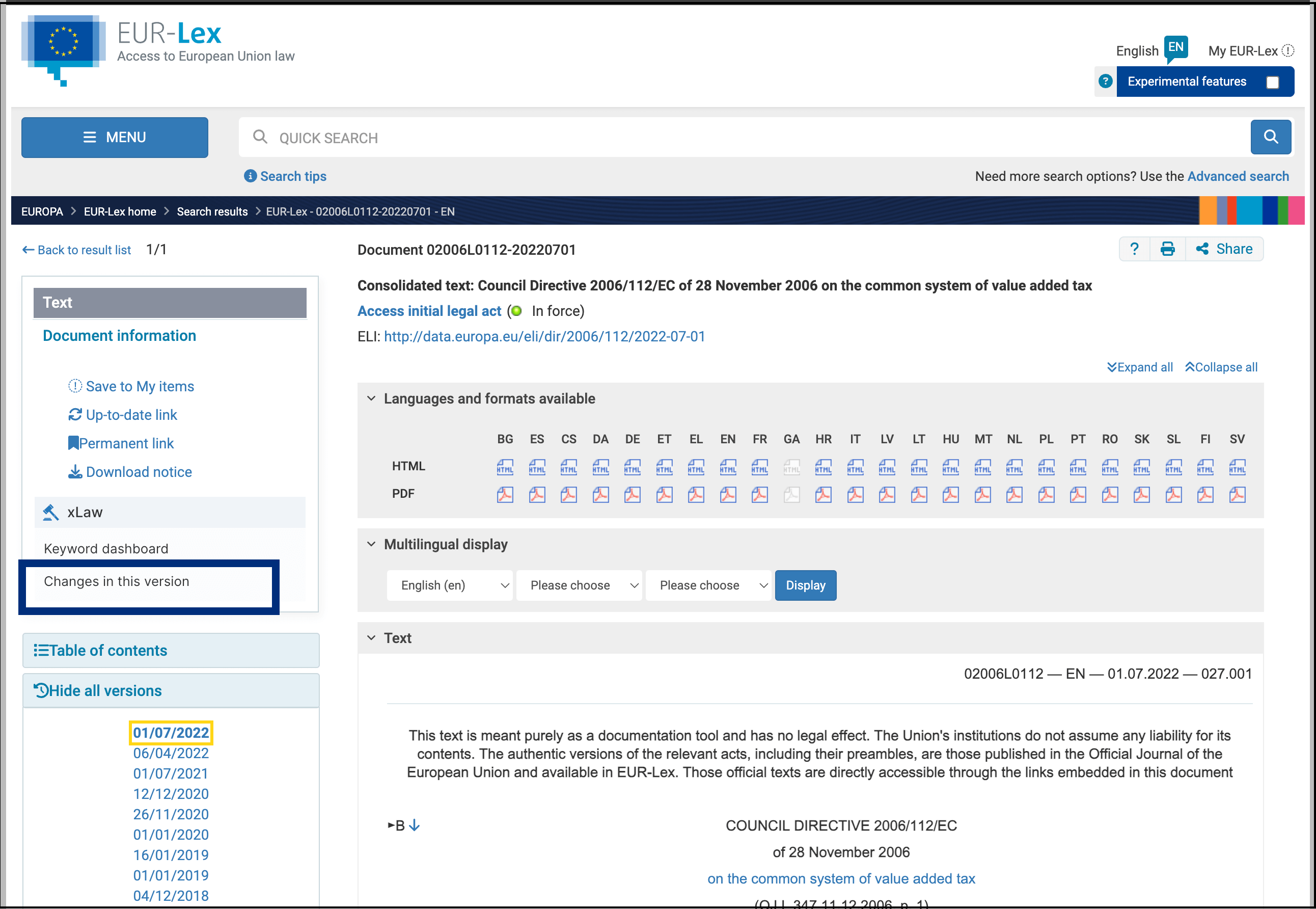1316x909 pixels.
Task: Open the main MENU button
Action: pos(115,137)
